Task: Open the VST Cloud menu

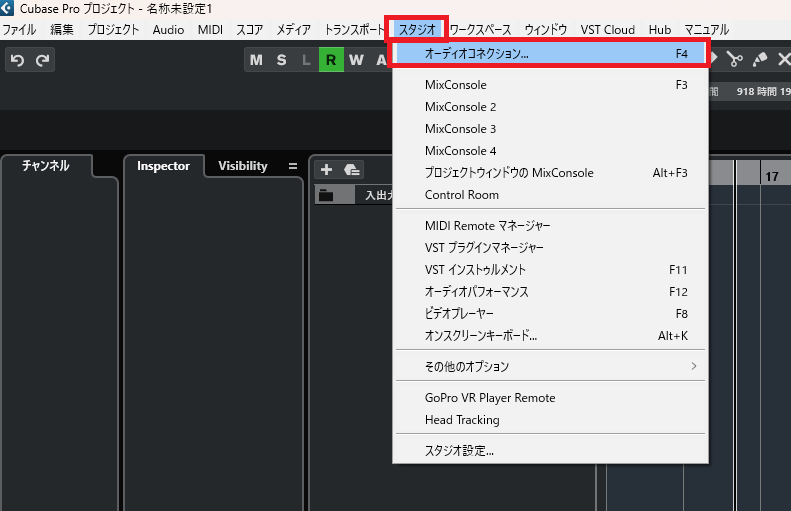Action: [x=607, y=30]
